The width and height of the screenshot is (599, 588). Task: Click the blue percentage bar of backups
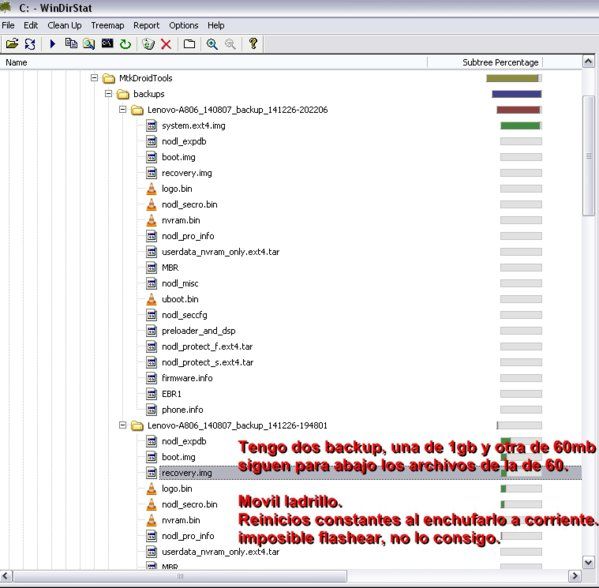click(x=517, y=94)
